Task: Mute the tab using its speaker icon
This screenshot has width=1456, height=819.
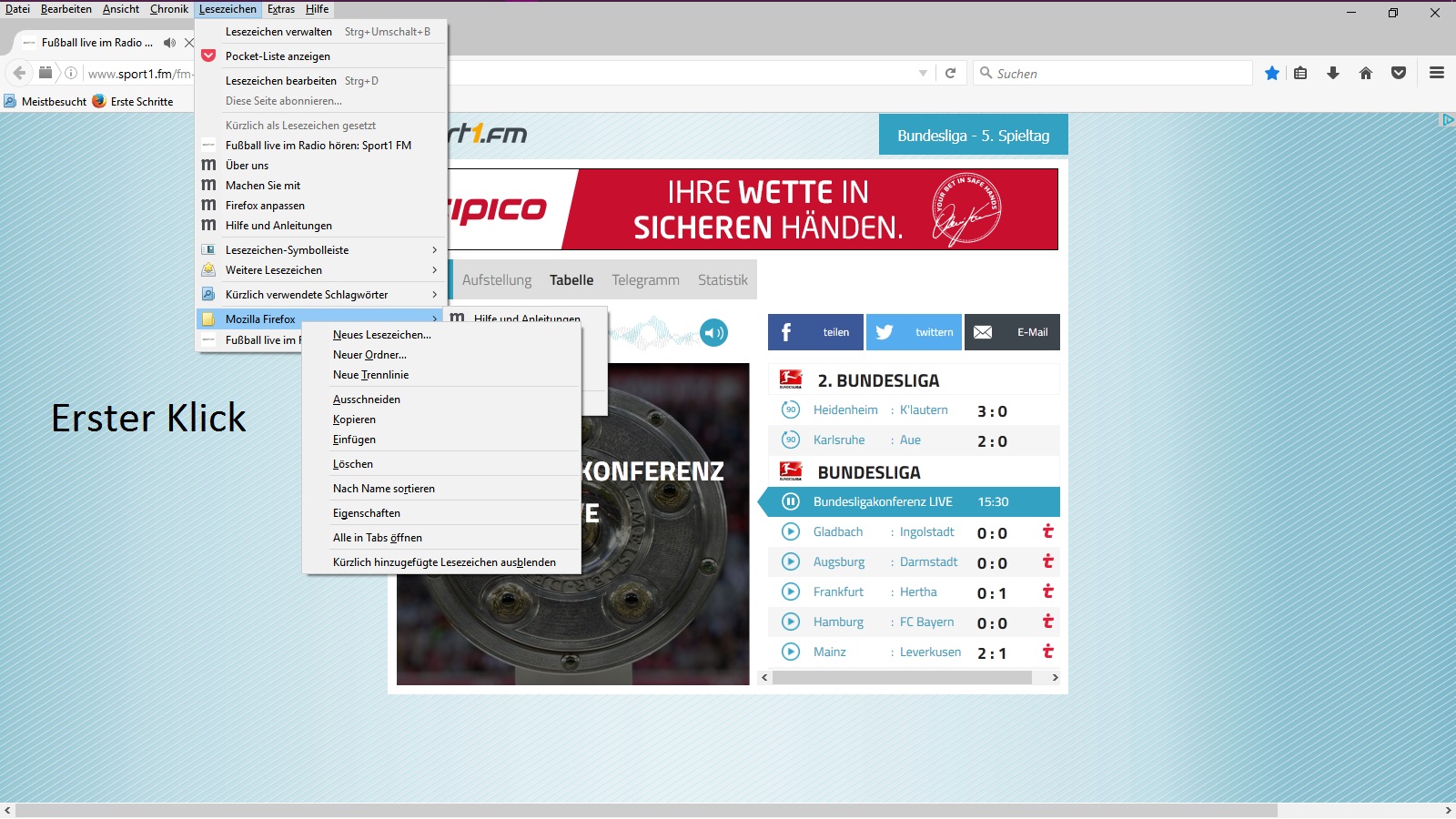Action: click(x=169, y=43)
